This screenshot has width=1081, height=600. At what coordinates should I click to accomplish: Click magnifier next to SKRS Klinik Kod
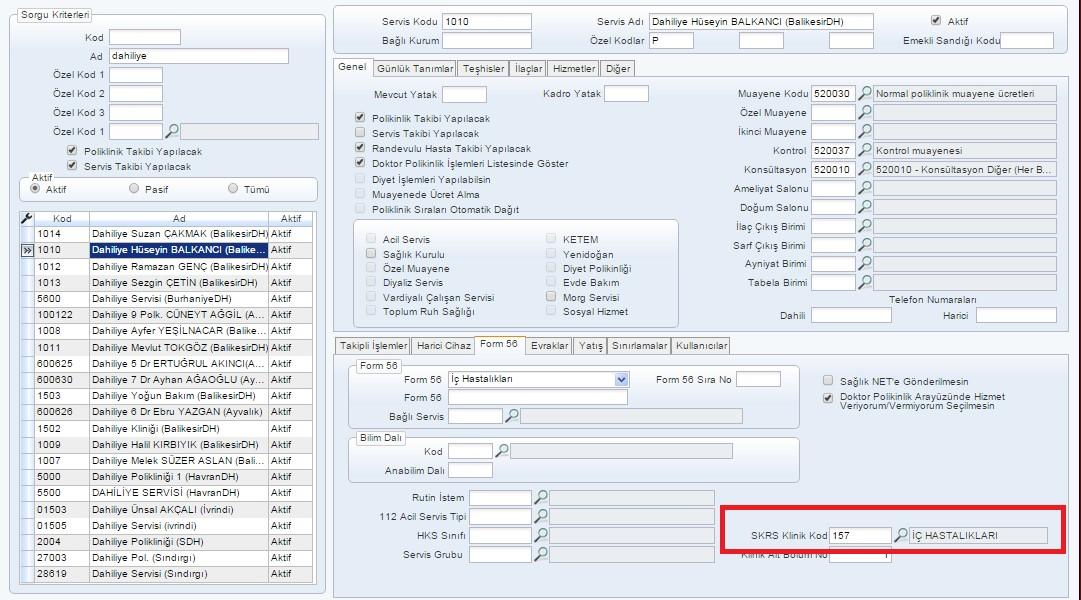[900, 536]
